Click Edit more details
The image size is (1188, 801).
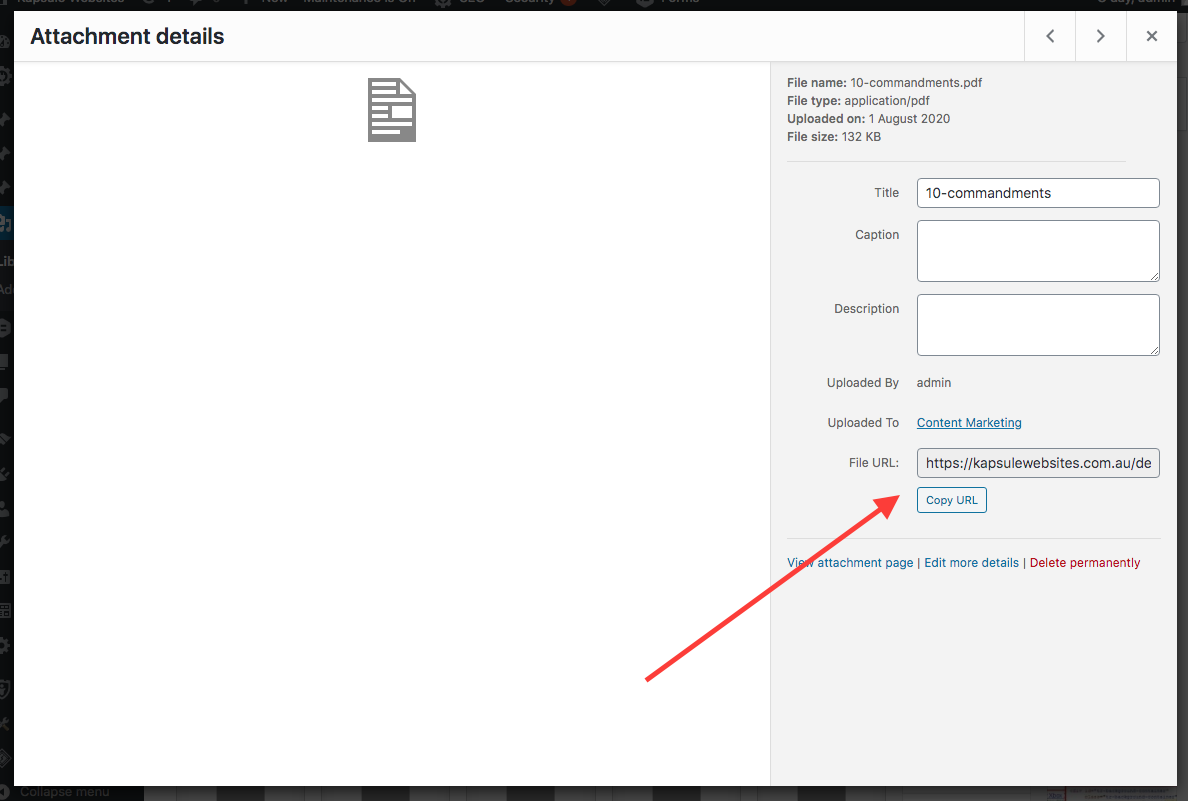(x=970, y=562)
